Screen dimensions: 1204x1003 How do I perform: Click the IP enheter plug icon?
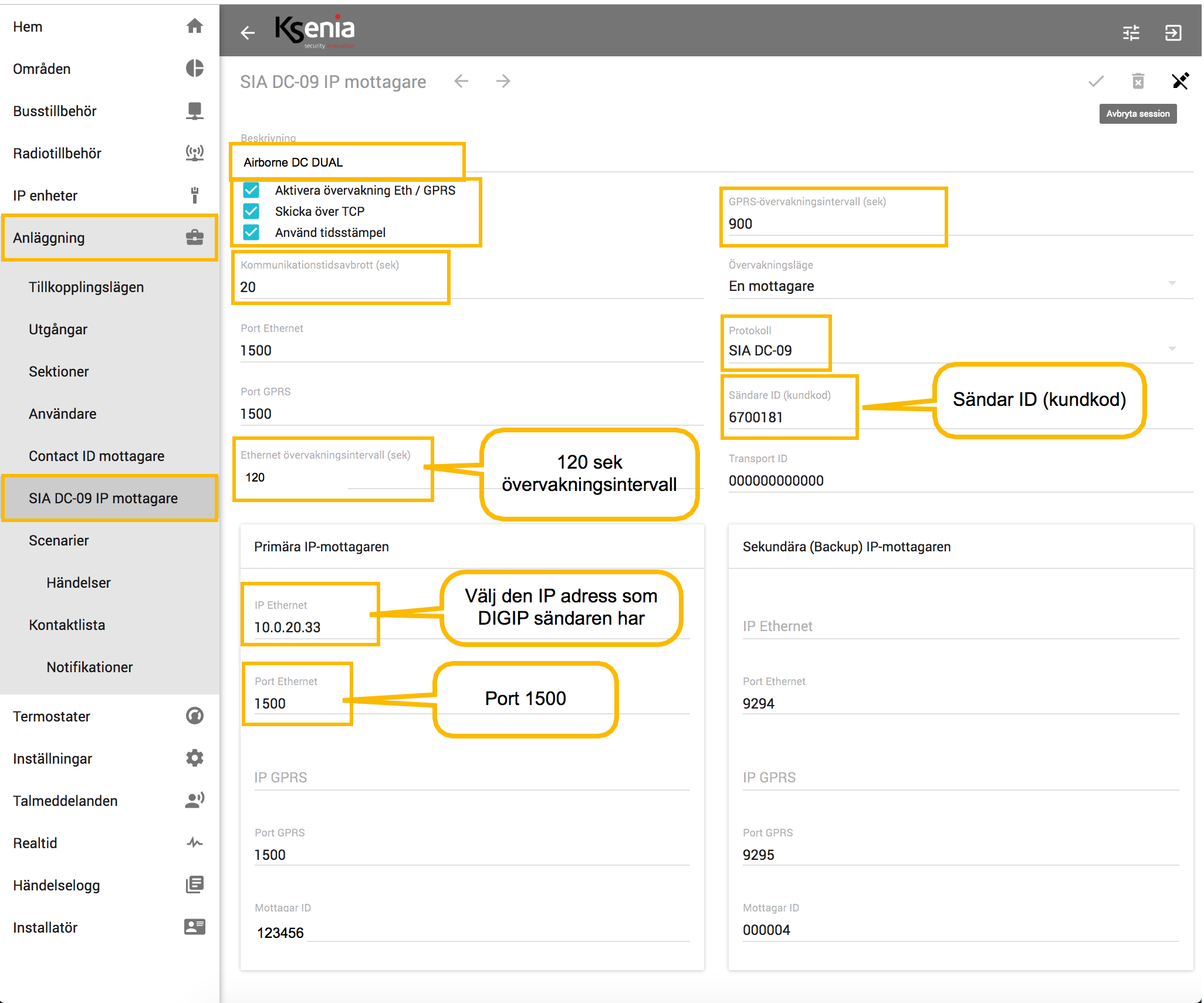(x=195, y=195)
